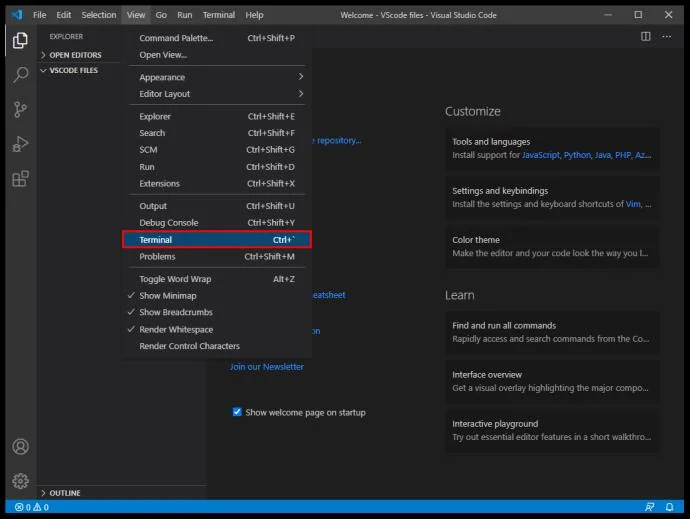Open the Explorer activity bar icon
Screen dimensions: 690x519
click(x=20, y=40)
